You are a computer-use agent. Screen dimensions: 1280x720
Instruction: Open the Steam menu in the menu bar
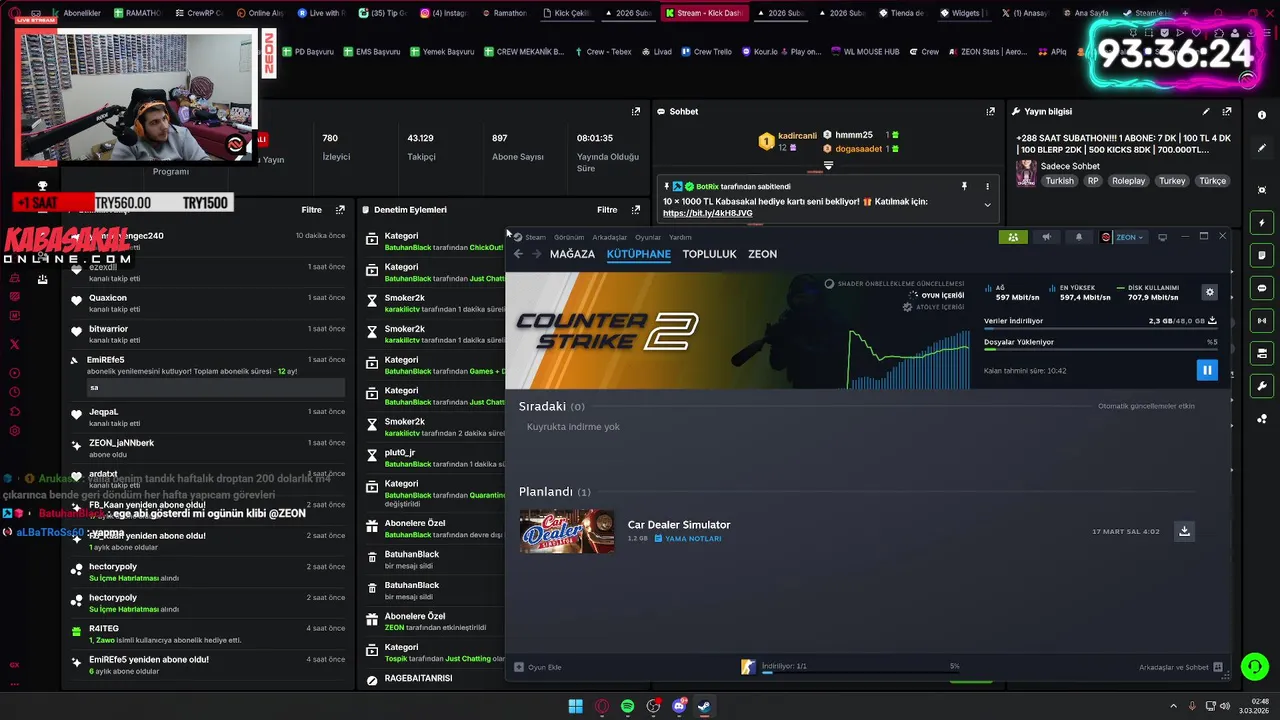[535, 237]
